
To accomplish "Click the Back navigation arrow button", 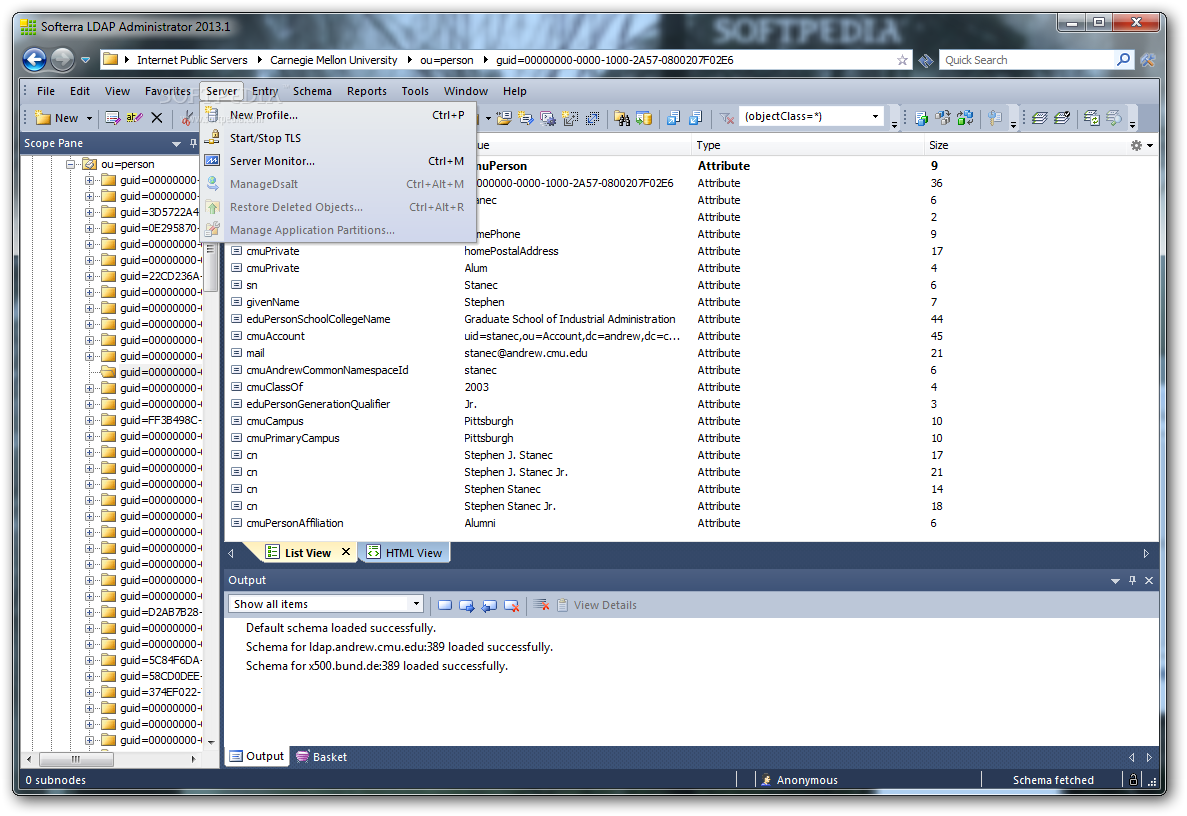I will pos(35,59).
